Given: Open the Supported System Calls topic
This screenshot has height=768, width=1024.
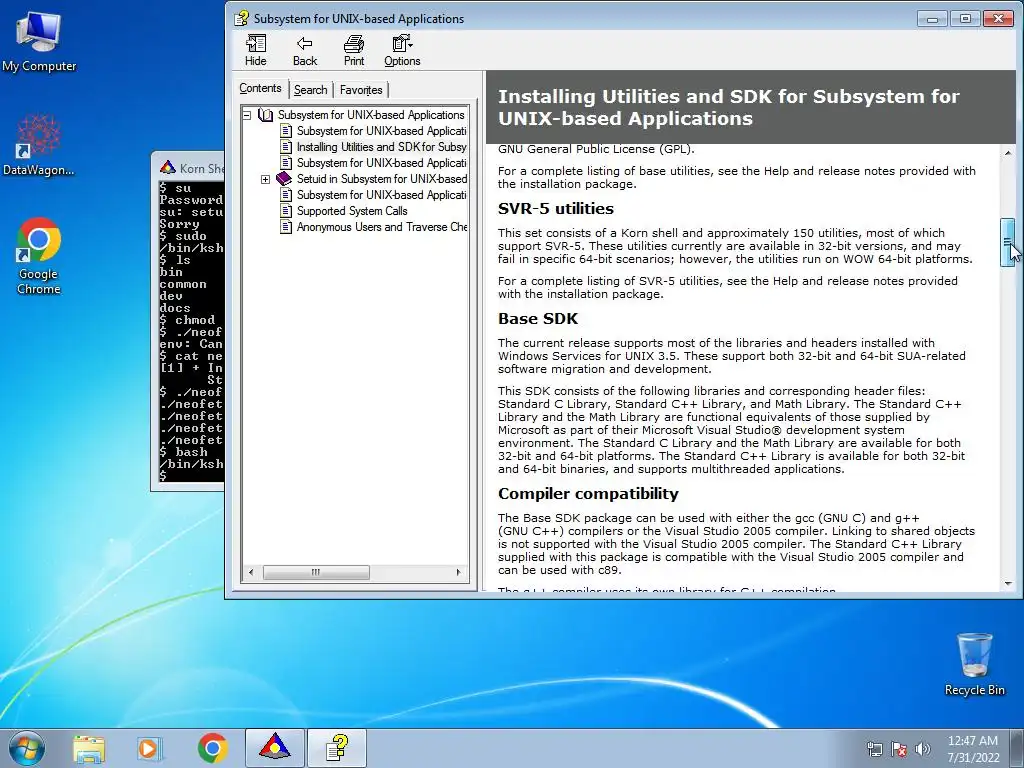Looking at the screenshot, I should point(352,211).
